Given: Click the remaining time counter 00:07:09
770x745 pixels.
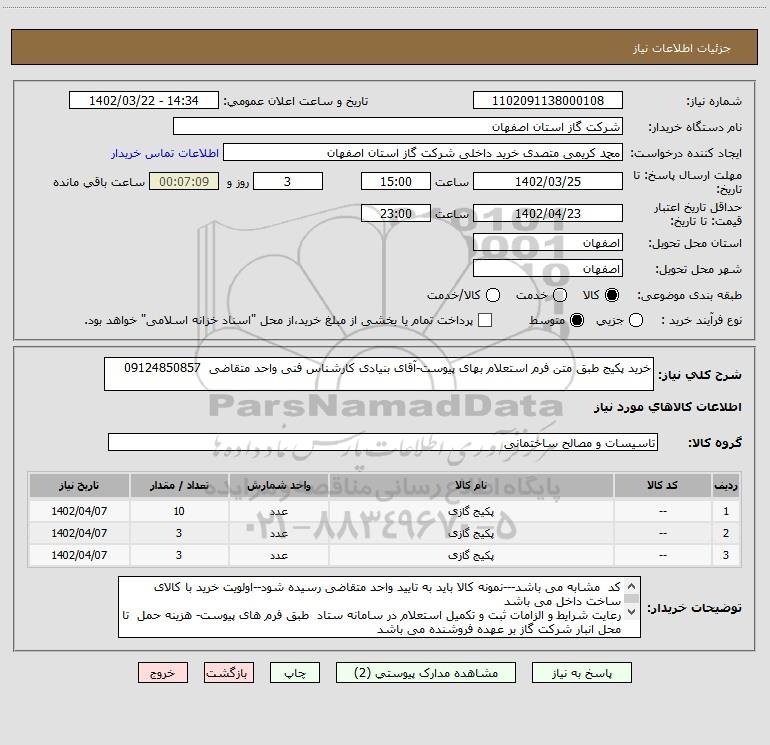Looking at the screenshot, I should (x=184, y=181).
